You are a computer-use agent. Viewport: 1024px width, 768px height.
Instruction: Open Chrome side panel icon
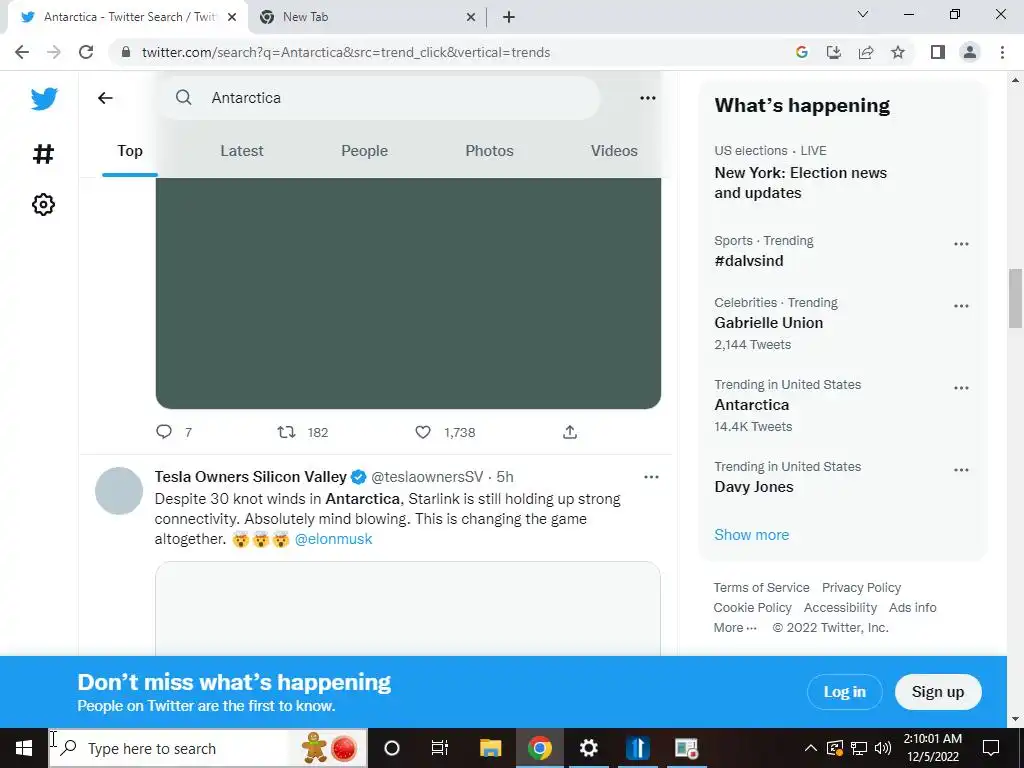[x=938, y=52]
